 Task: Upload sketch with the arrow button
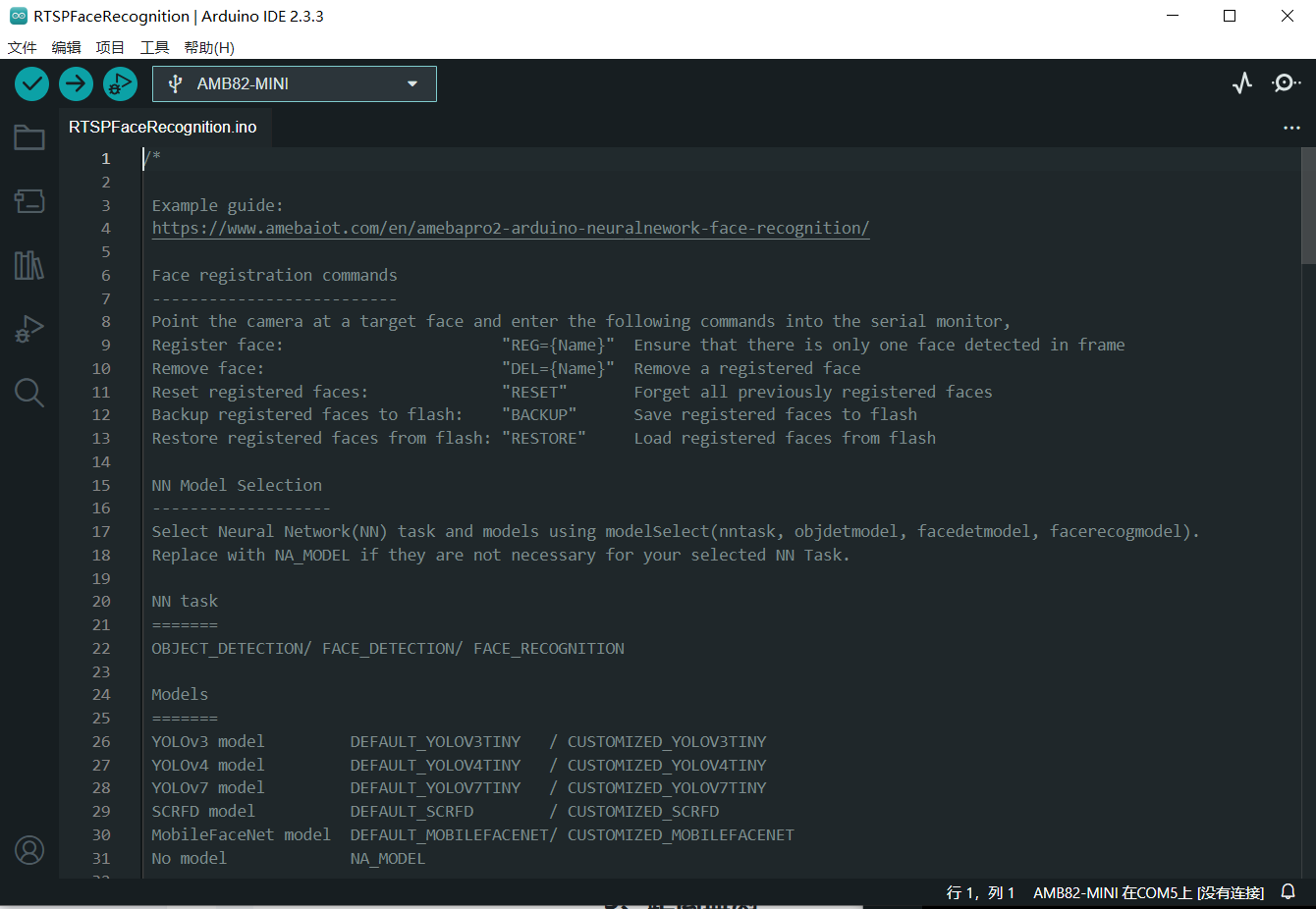coord(76,84)
